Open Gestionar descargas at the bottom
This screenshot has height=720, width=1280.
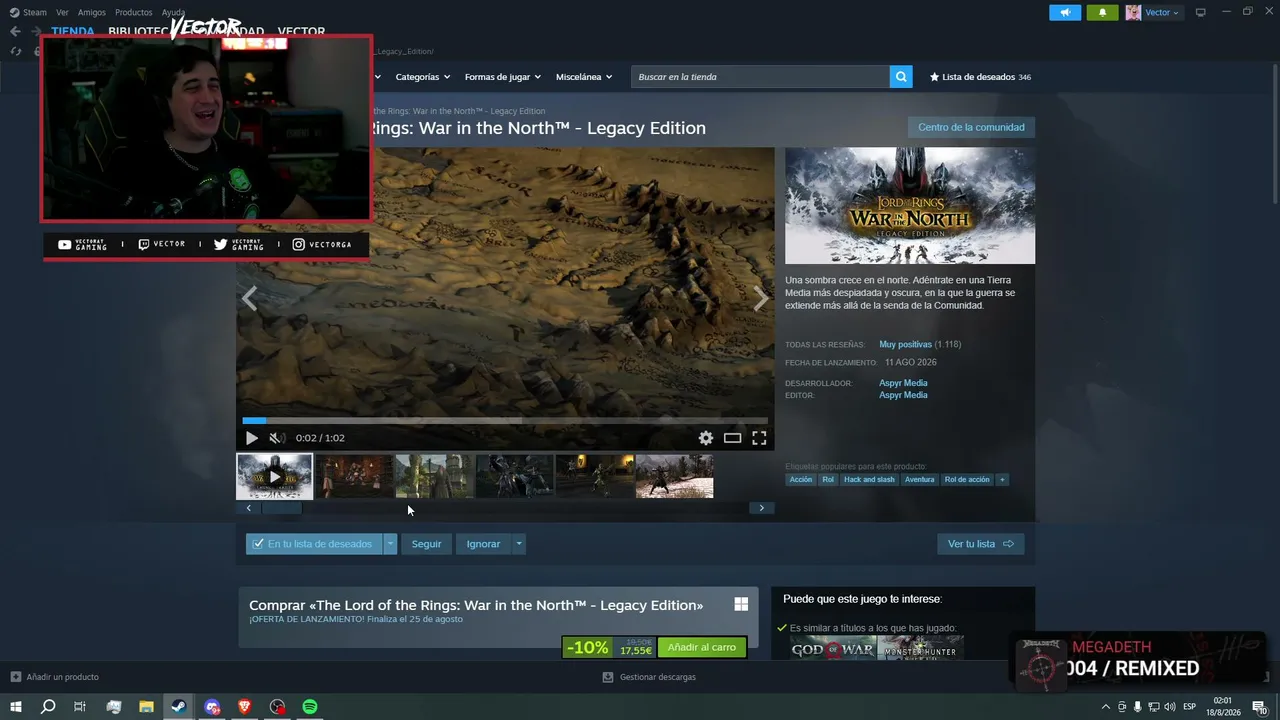(649, 677)
